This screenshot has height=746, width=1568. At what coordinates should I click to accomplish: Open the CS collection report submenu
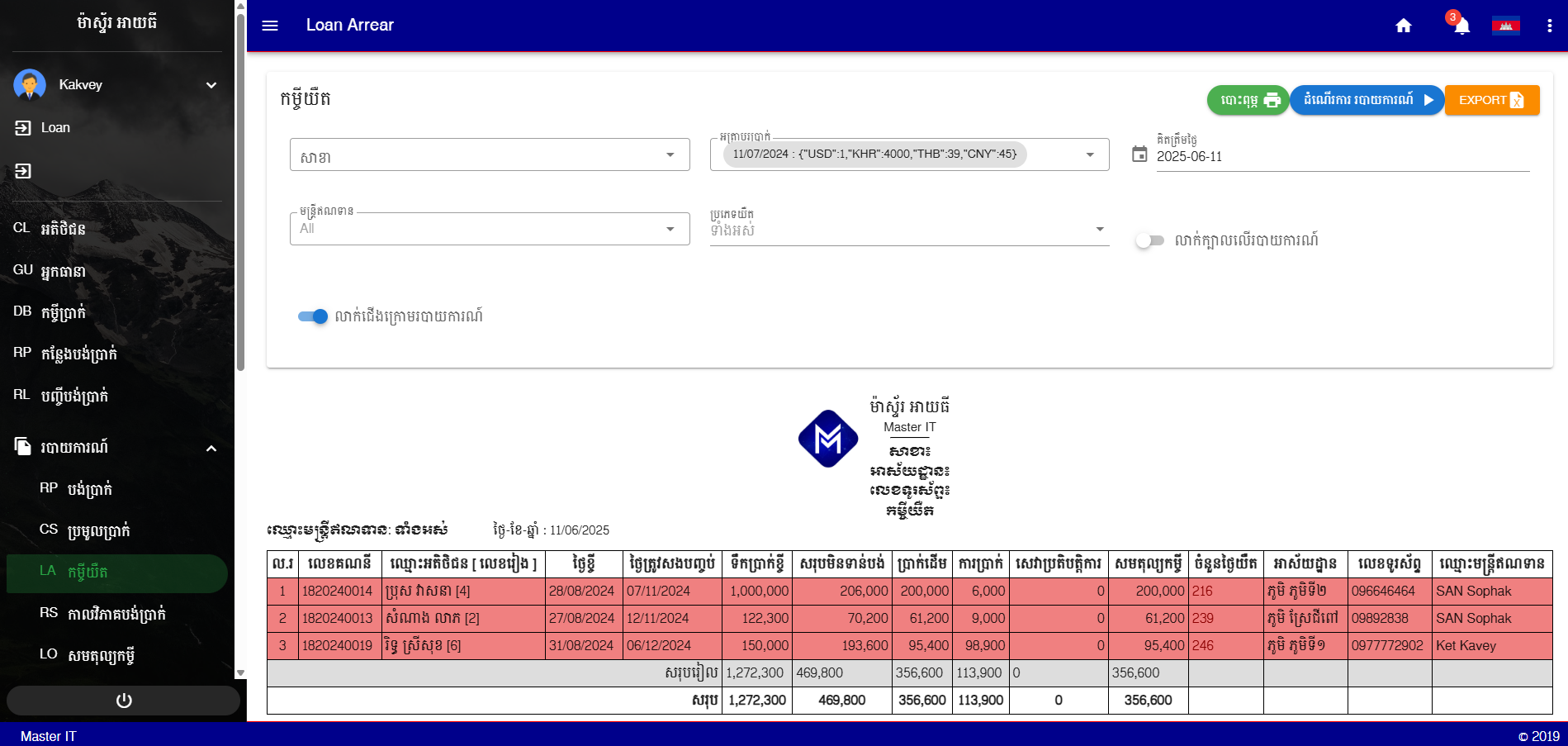[117, 530]
